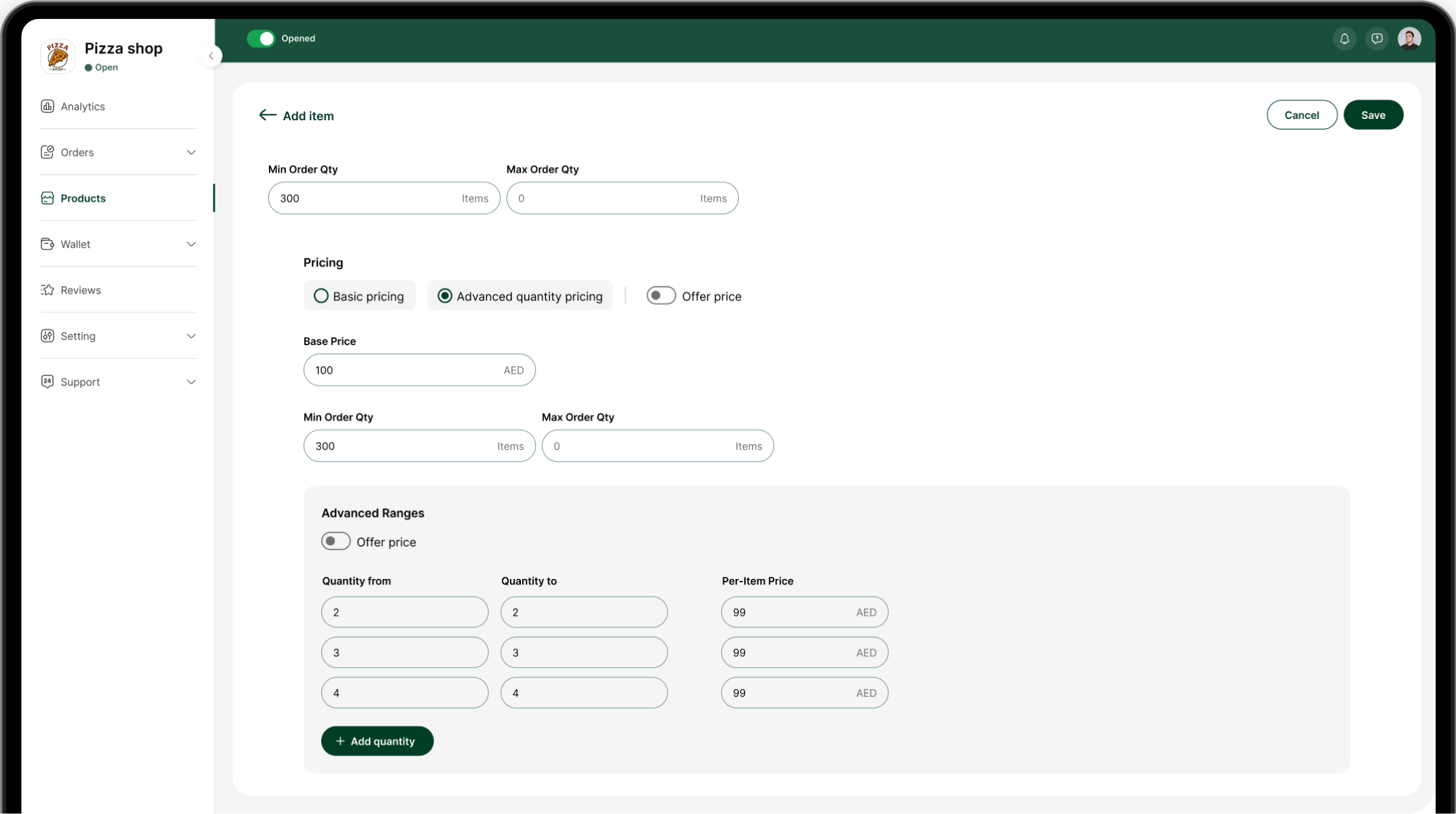Click the Save button
1456x814 pixels.
click(1373, 114)
